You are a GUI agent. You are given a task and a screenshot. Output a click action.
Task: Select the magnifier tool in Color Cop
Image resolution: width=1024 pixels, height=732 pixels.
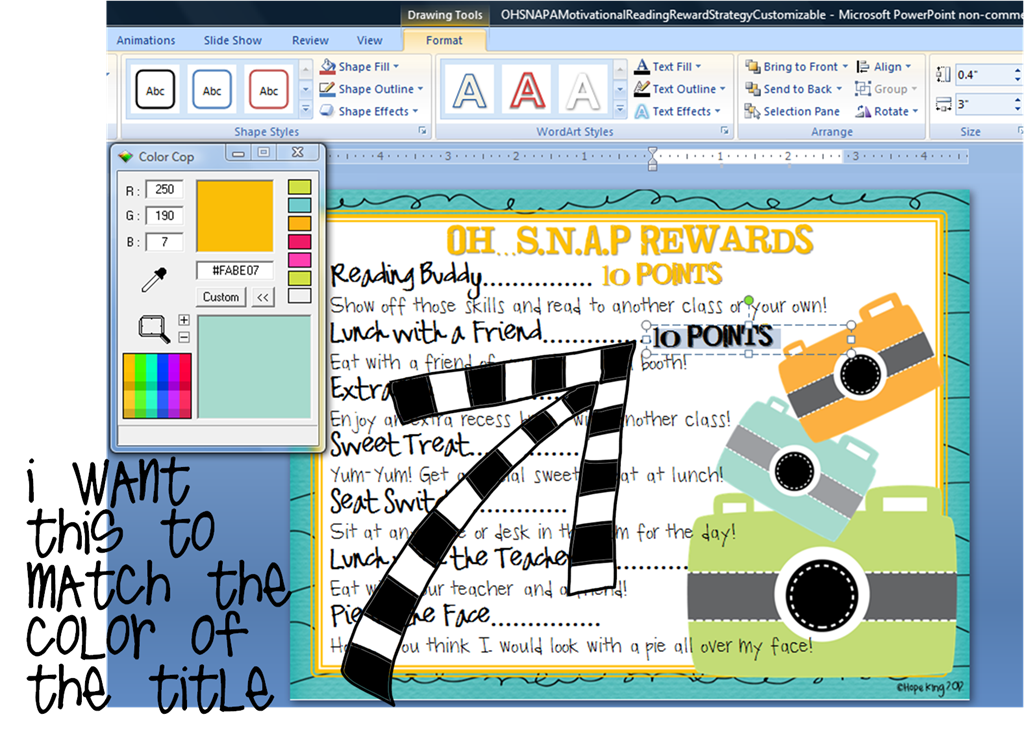(x=153, y=328)
